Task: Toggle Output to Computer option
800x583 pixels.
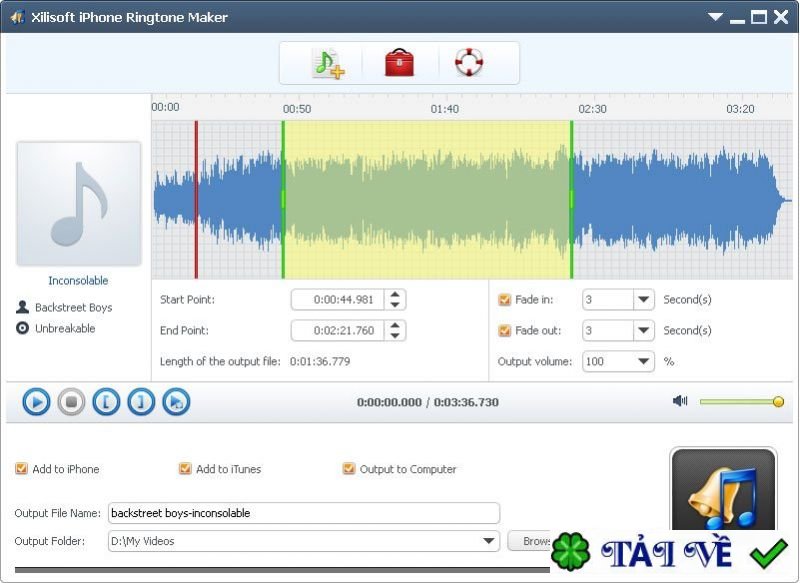Action: point(349,469)
